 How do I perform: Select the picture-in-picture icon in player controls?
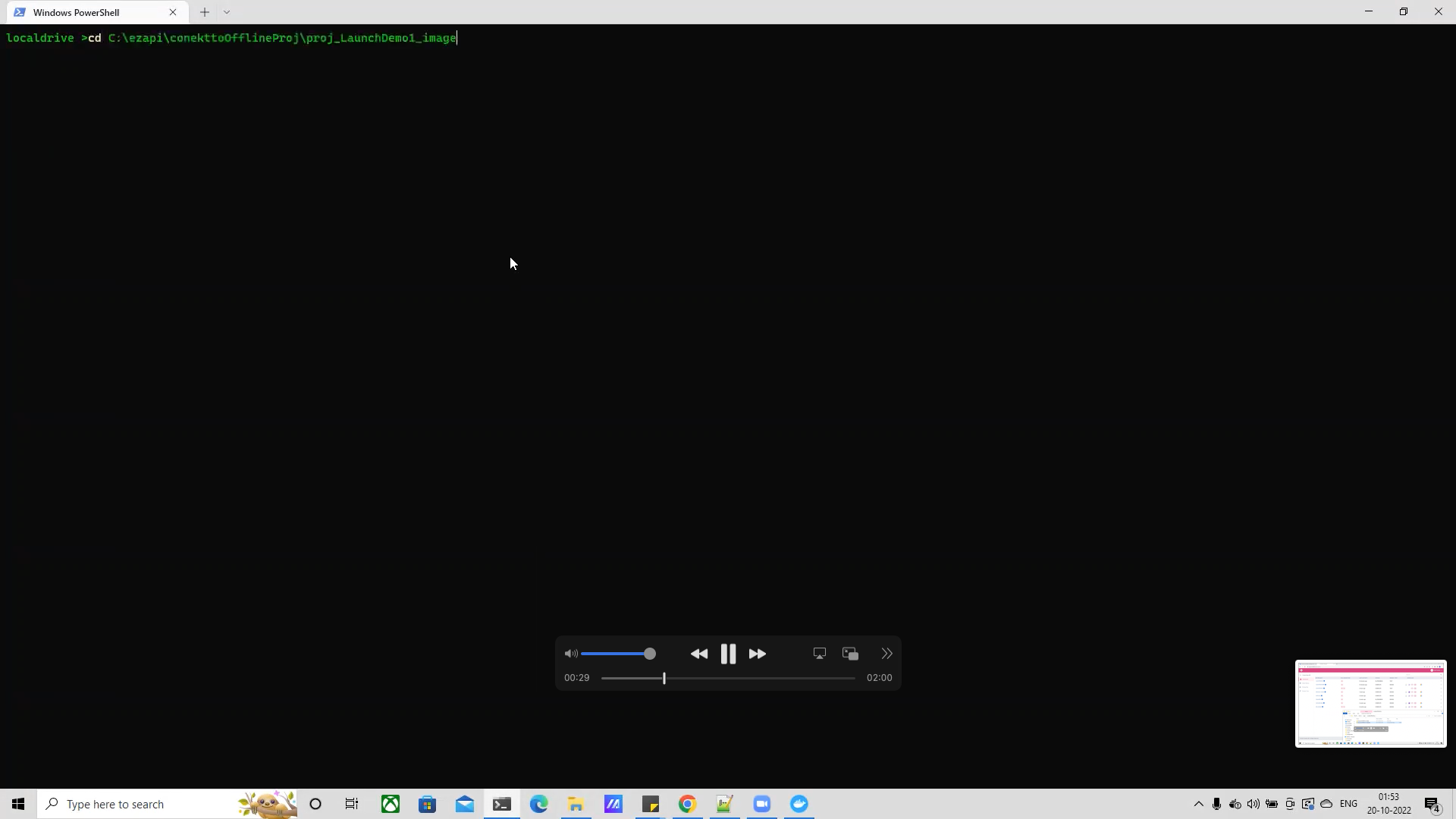(850, 653)
